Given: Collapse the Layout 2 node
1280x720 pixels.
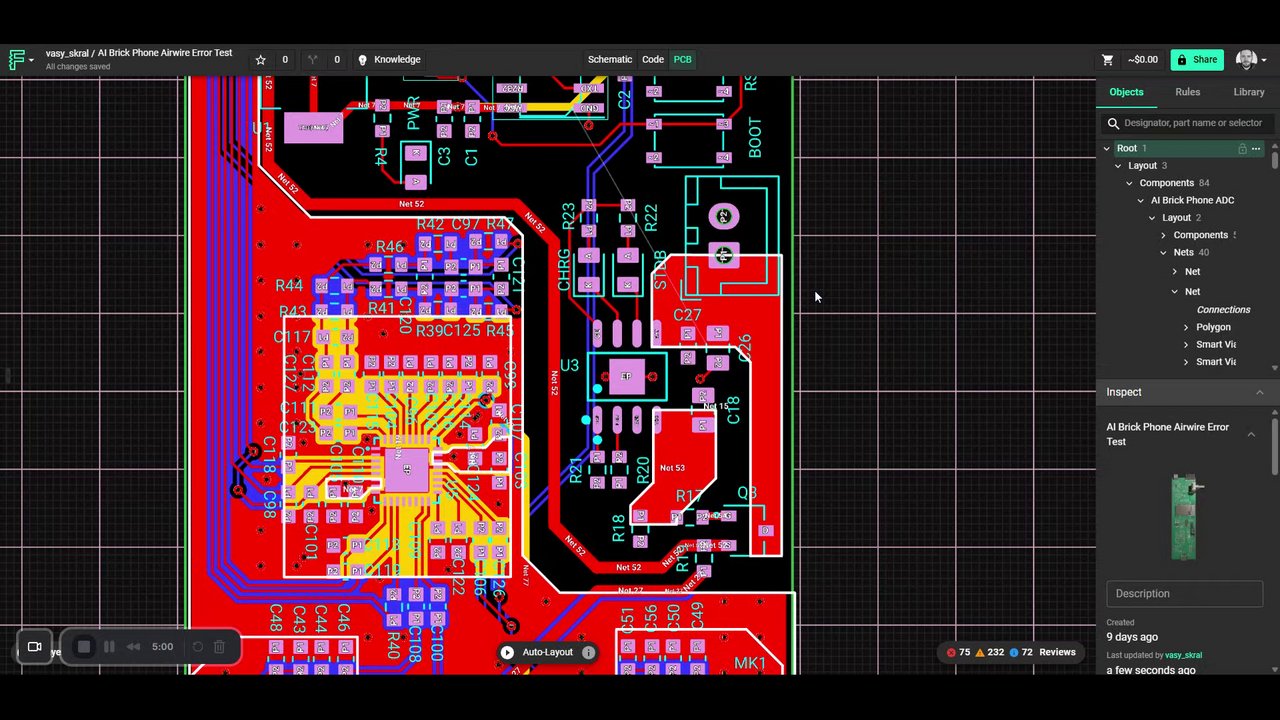Looking at the screenshot, I should point(1152,218).
